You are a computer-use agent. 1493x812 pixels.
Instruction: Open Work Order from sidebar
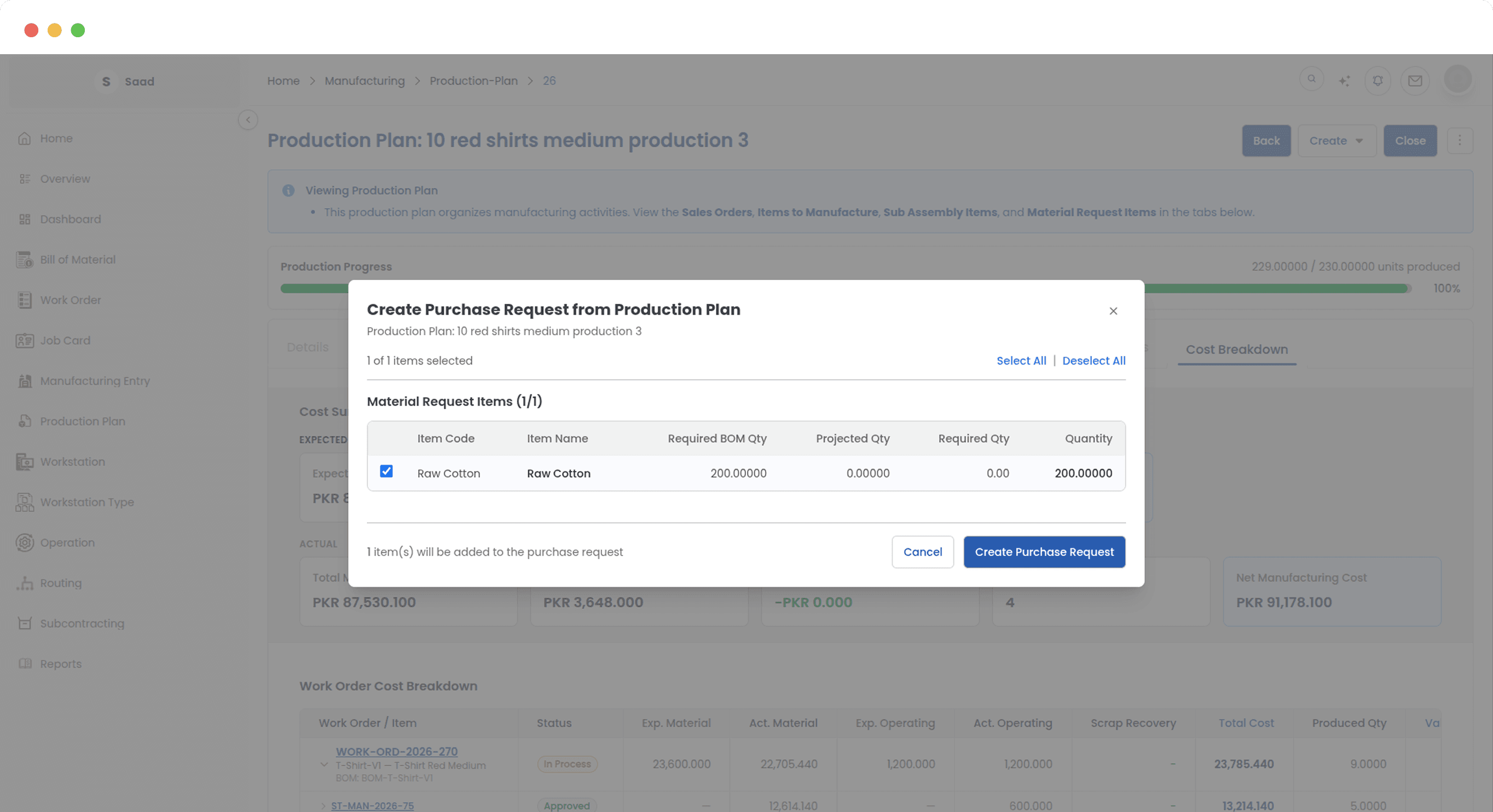[70, 300]
